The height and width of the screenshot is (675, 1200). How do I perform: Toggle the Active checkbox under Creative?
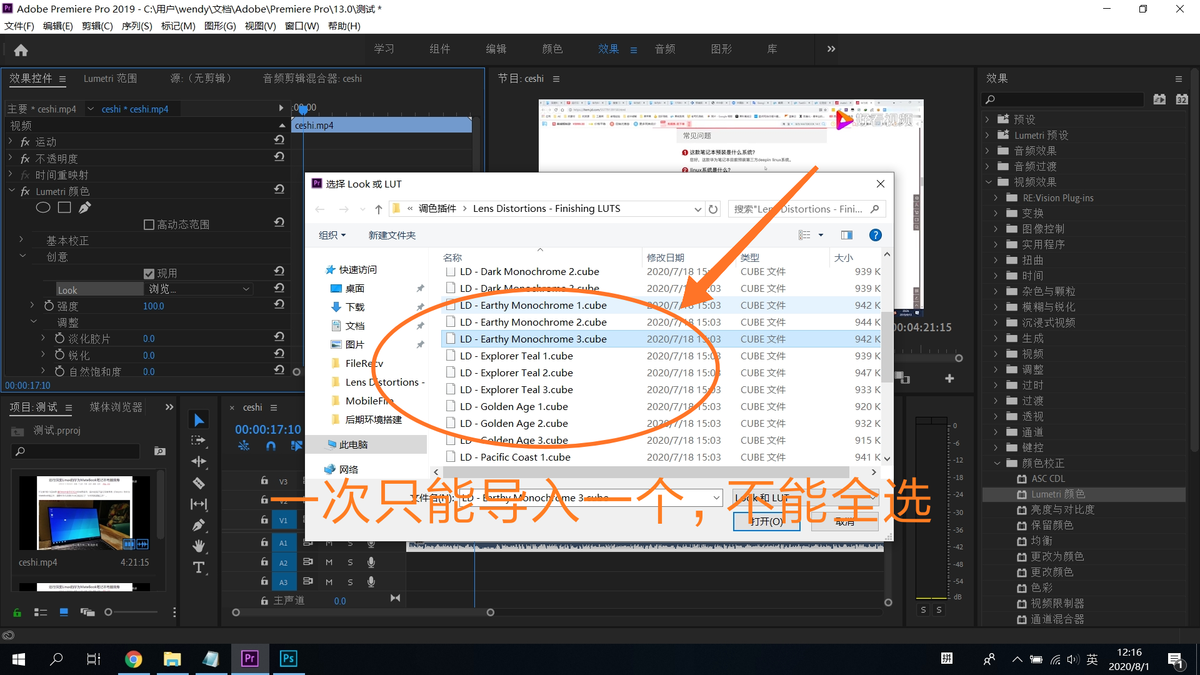pyautogui.click(x=149, y=273)
